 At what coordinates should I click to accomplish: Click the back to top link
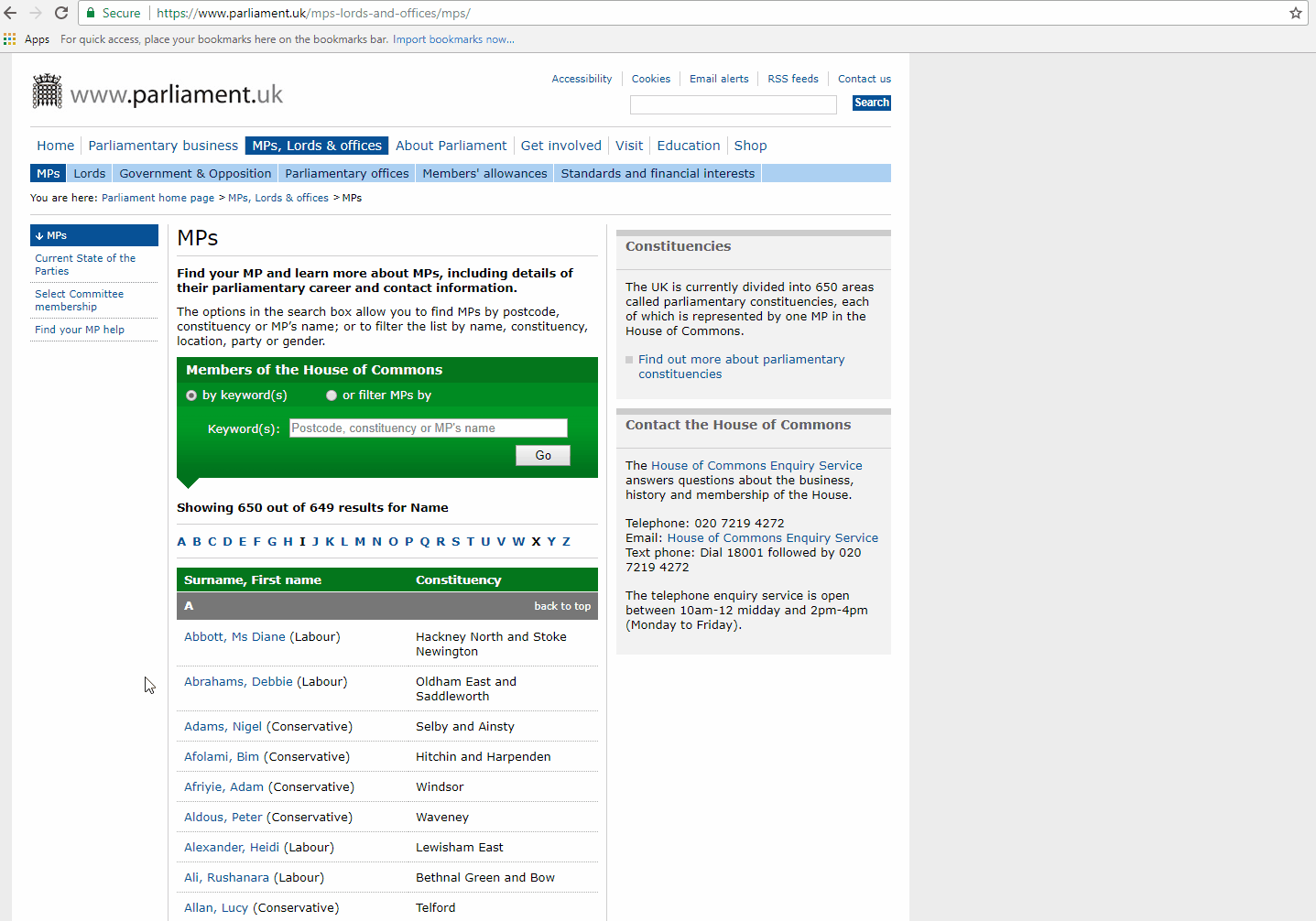pos(562,606)
